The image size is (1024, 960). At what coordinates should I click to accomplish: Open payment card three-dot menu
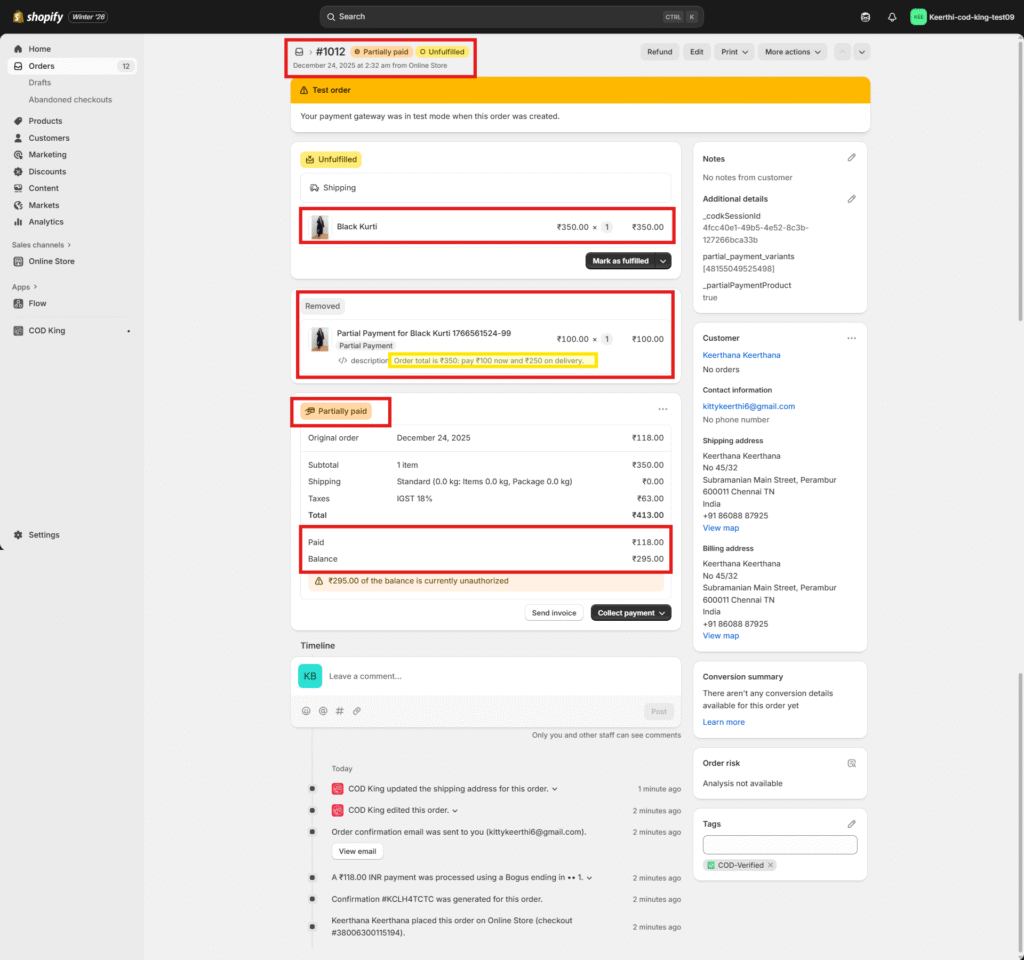point(662,409)
